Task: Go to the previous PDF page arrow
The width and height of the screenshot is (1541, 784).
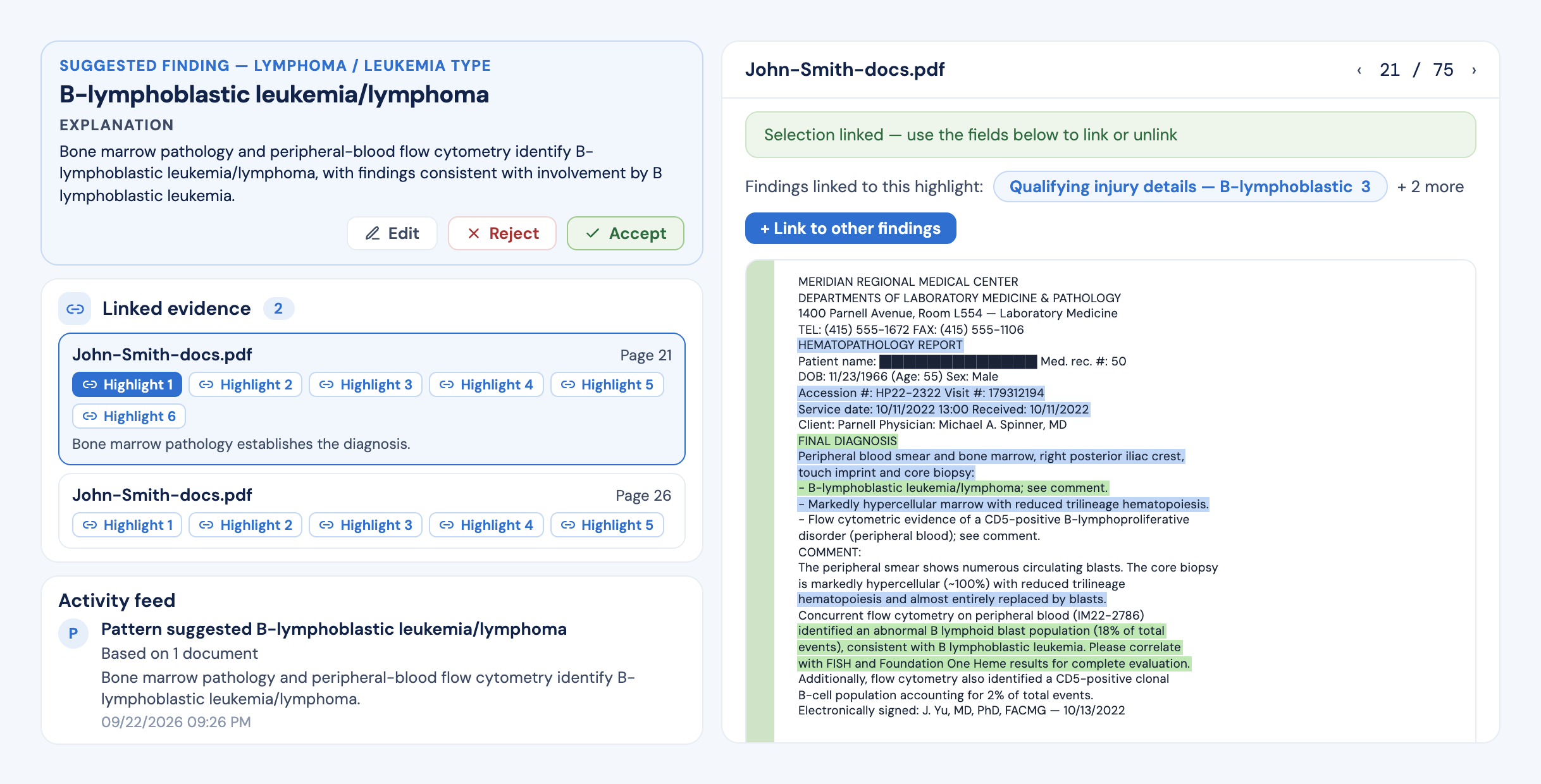Action: point(1359,70)
